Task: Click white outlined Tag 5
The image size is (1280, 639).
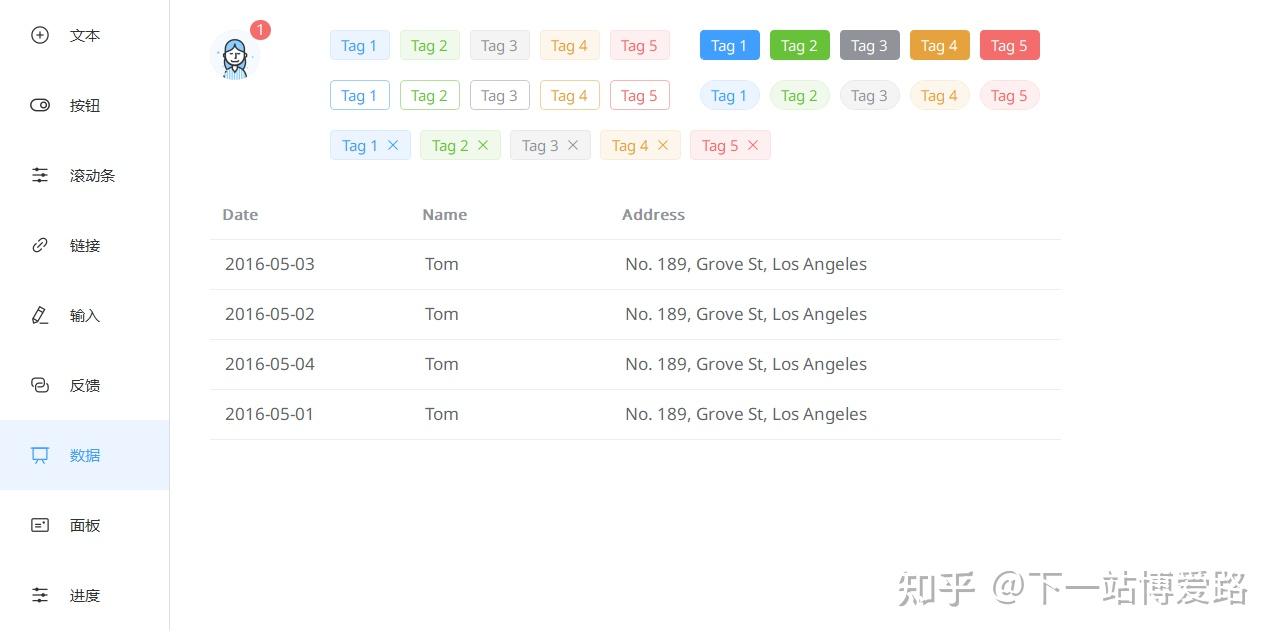Action: click(x=640, y=95)
